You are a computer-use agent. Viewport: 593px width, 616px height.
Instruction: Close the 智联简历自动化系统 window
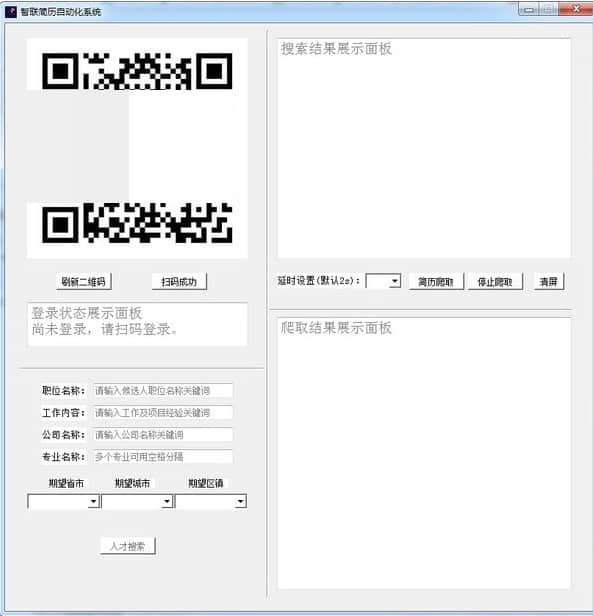point(576,9)
